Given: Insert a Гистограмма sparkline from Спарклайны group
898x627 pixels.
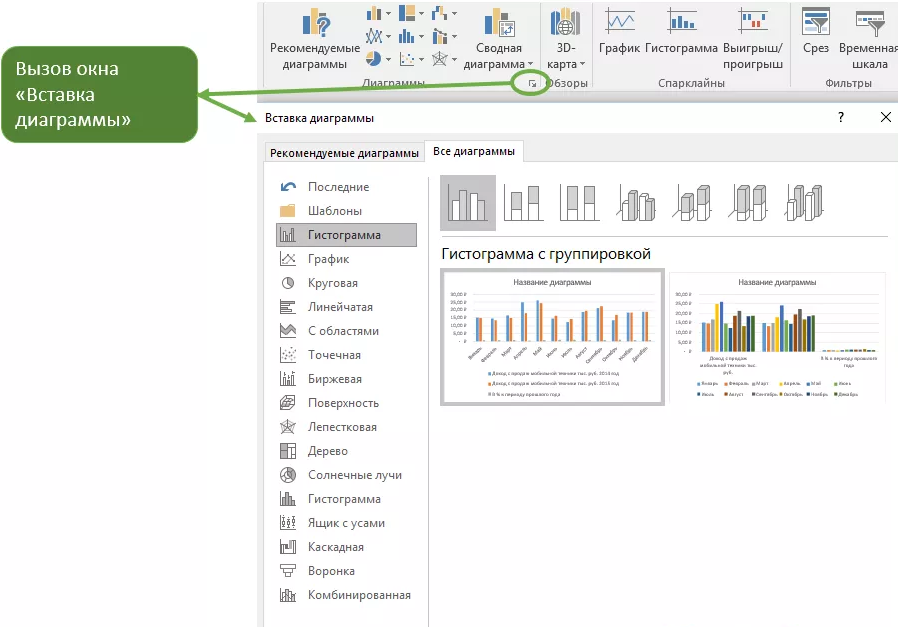Looking at the screenshot, I should (682, 31).
